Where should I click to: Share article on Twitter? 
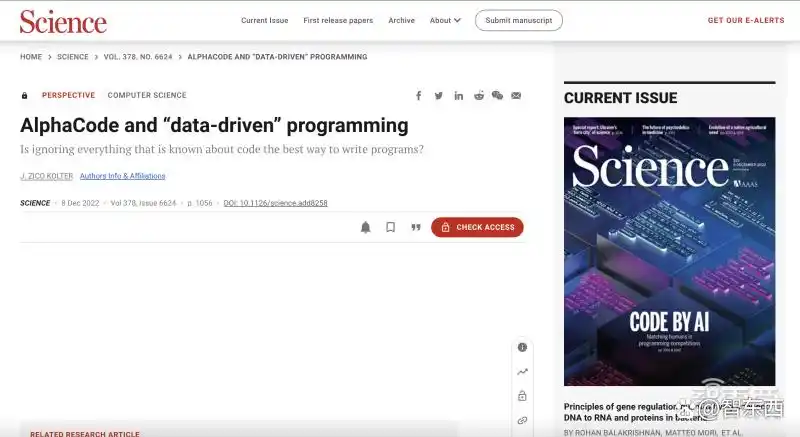438,96
